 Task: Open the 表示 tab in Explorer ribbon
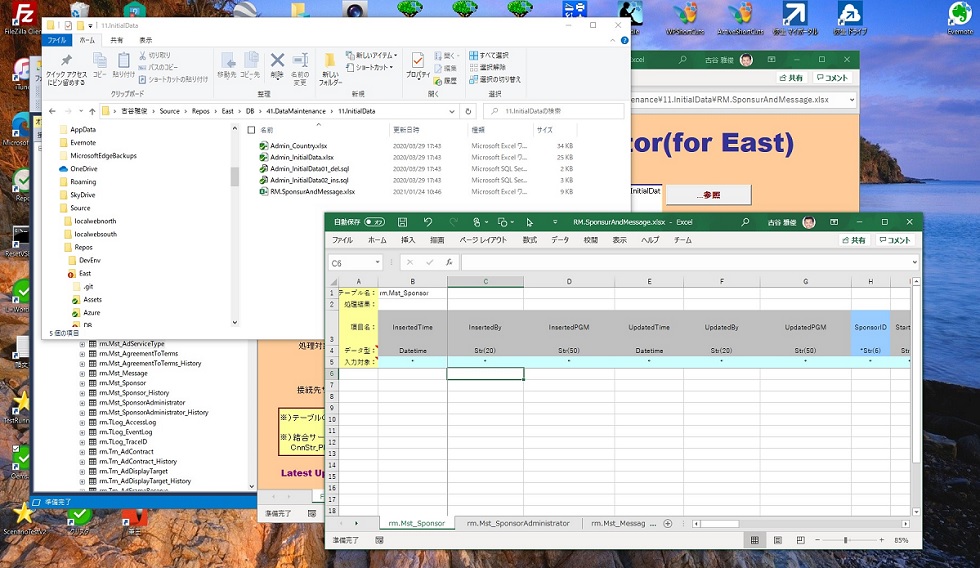coord(146,40)
